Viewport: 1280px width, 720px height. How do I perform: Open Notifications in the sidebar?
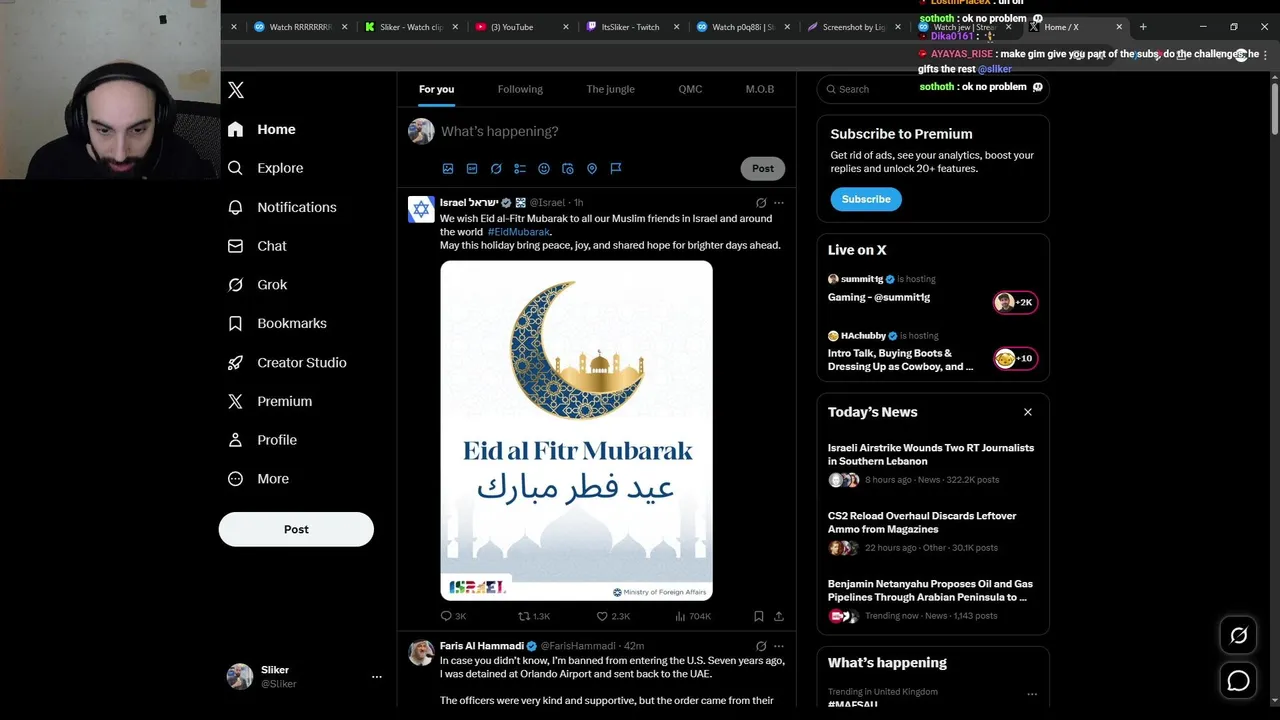[283, 207]
